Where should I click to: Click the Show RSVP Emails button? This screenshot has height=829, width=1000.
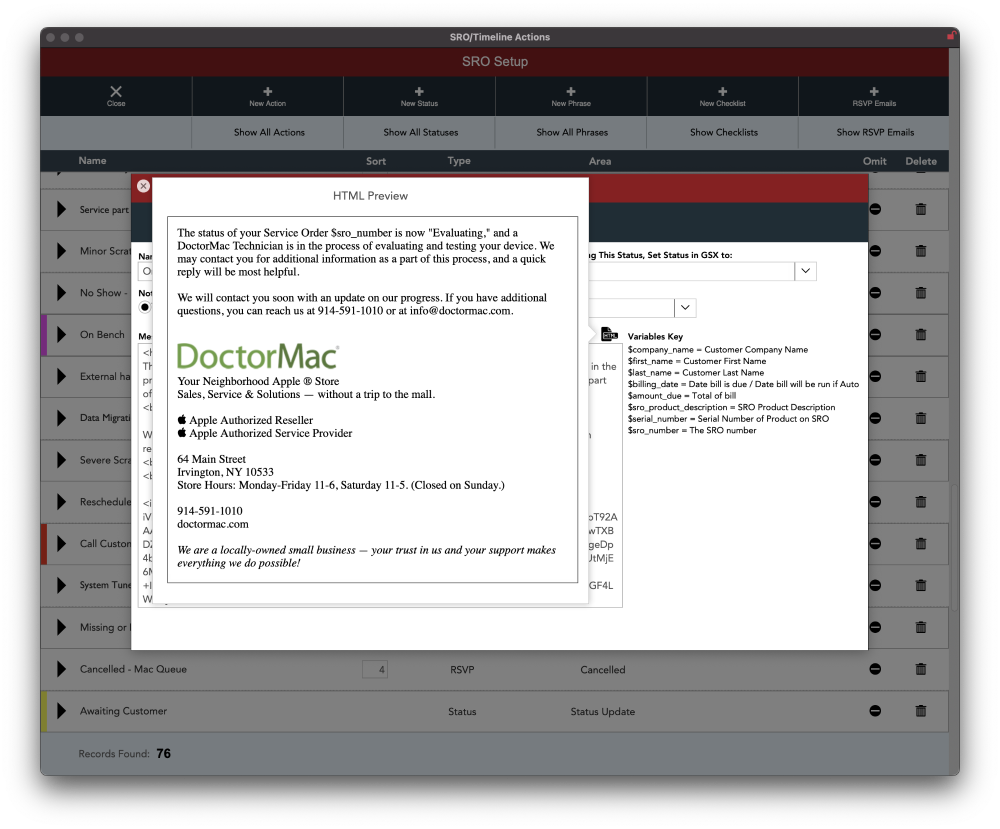(875, 132)
